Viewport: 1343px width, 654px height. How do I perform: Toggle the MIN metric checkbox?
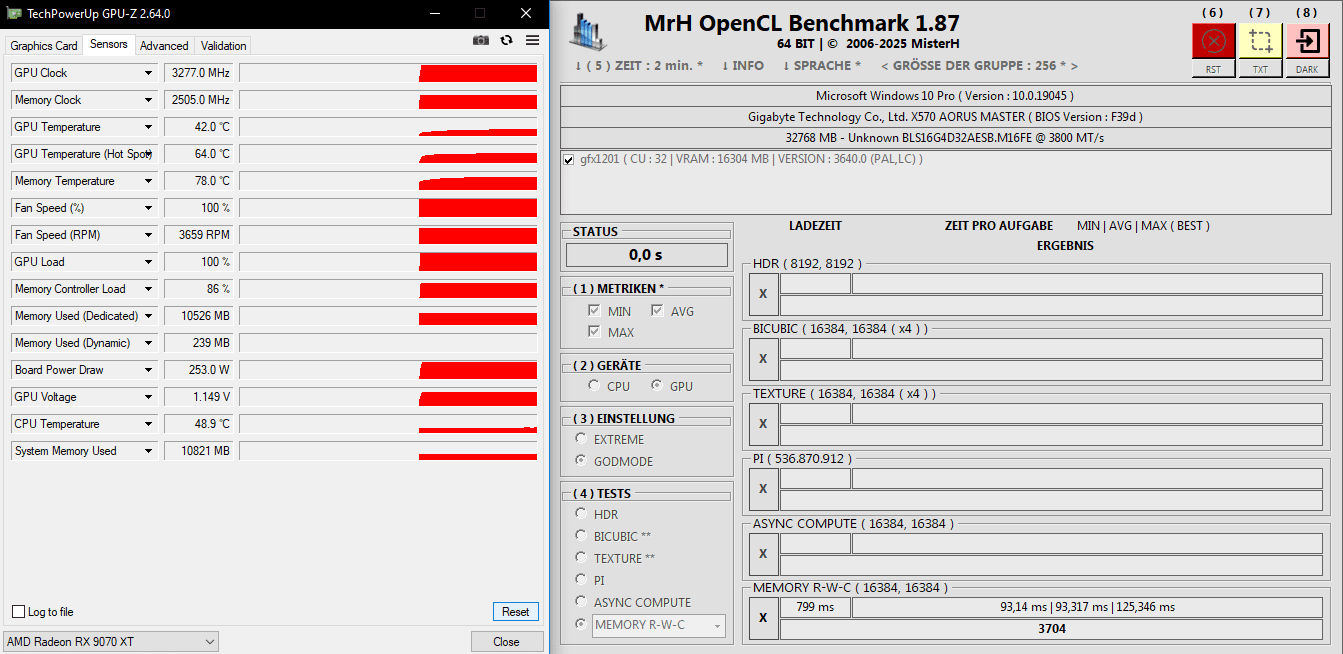[x=595, y=311]
